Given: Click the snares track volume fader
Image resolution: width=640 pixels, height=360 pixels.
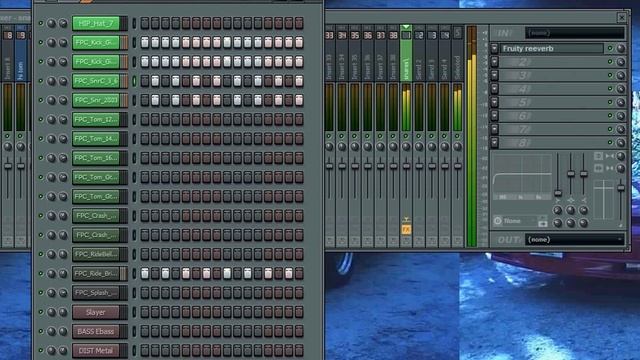Looking at the screenshot, I should 406,166.
